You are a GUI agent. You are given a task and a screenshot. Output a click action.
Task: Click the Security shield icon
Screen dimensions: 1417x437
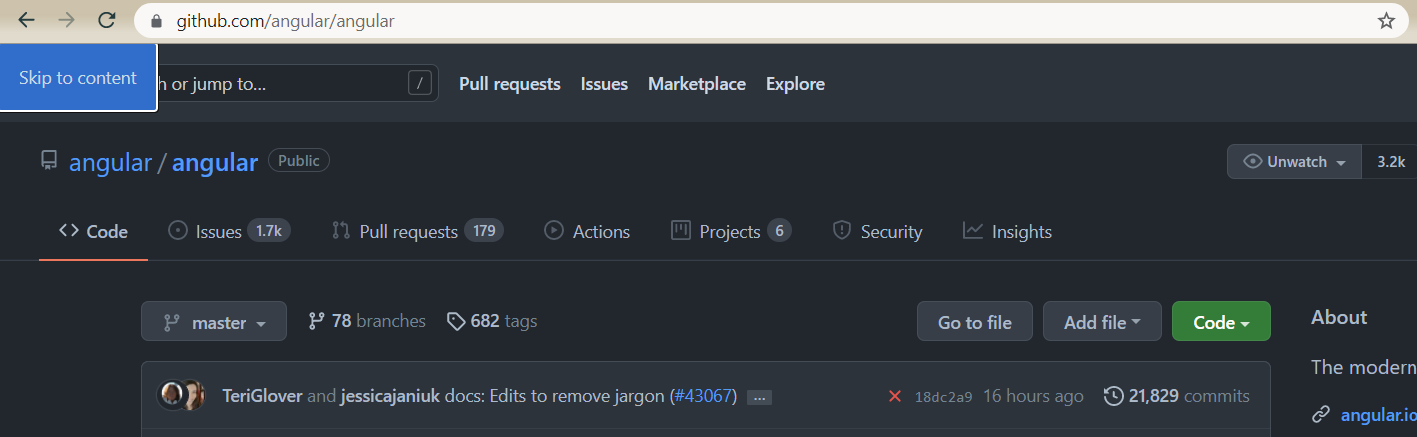(842, 231)
